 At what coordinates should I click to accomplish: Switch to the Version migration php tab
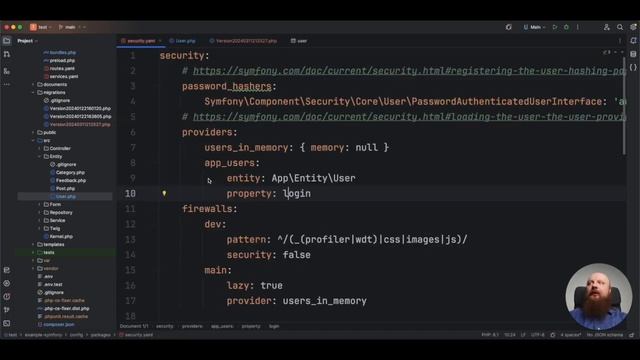tap(244, 41)
